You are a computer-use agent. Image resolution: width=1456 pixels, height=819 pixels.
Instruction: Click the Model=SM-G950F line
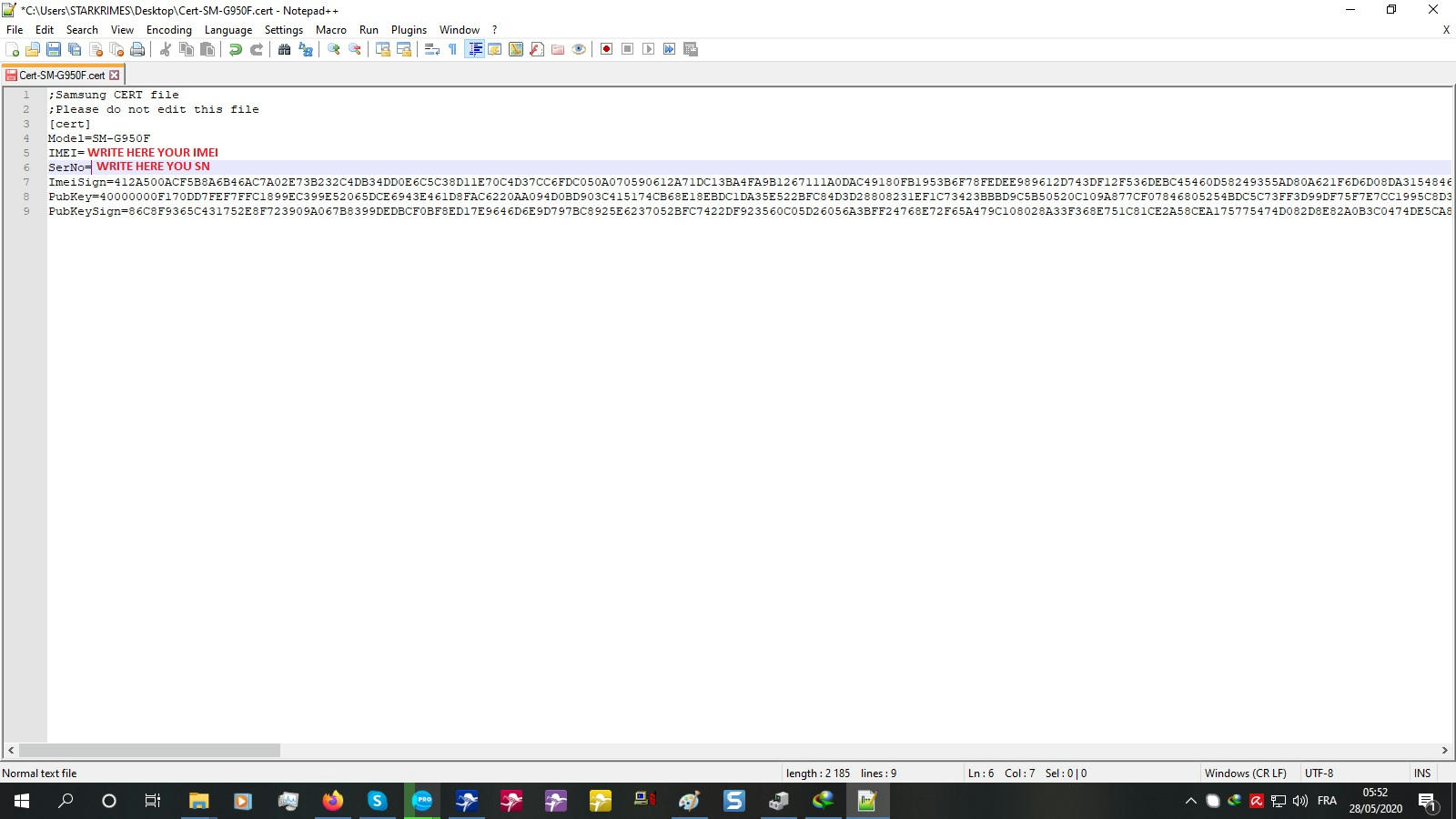point(99,138)
